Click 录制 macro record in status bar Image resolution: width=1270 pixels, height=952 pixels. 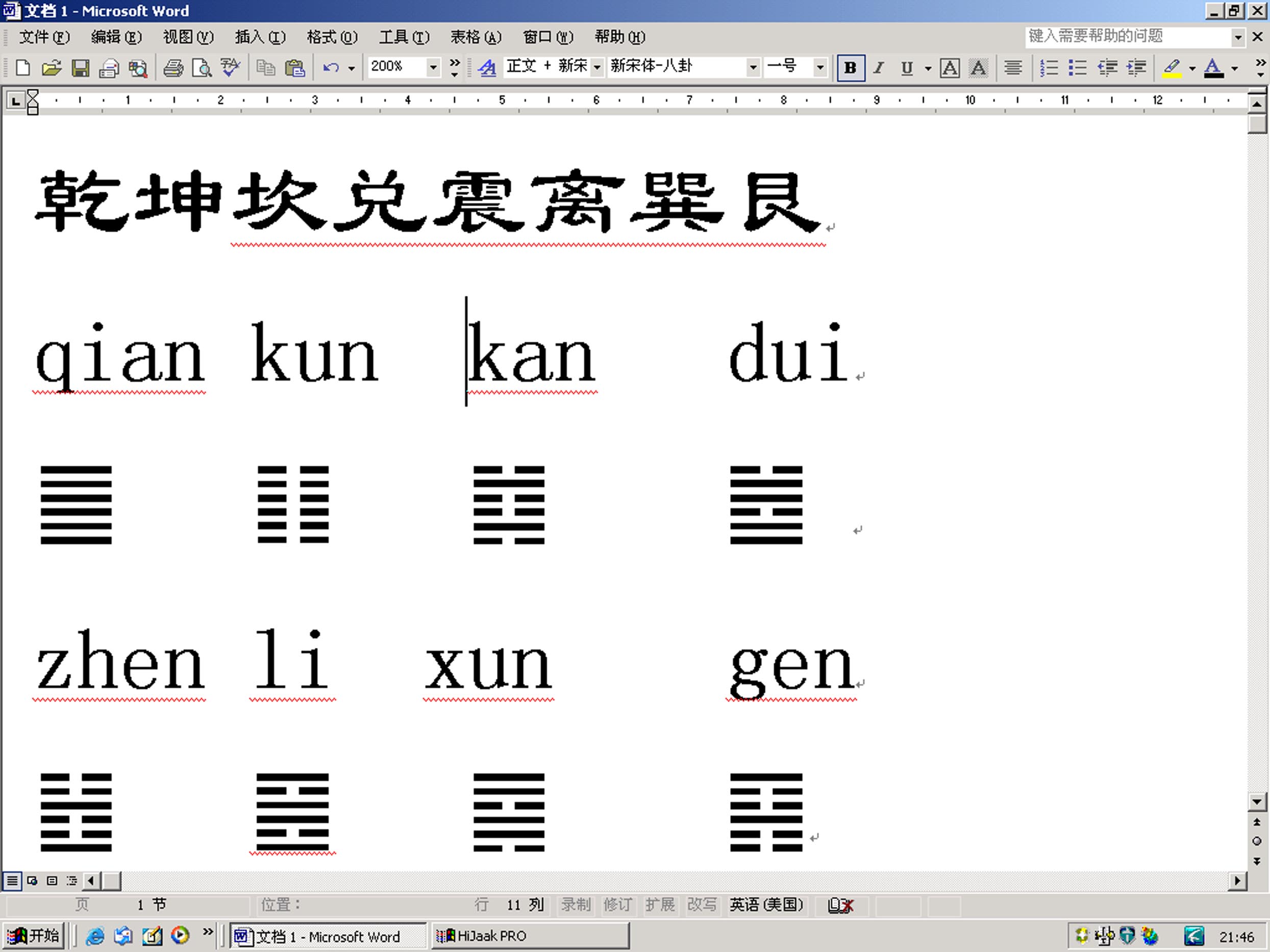click(x=575, y=905)
